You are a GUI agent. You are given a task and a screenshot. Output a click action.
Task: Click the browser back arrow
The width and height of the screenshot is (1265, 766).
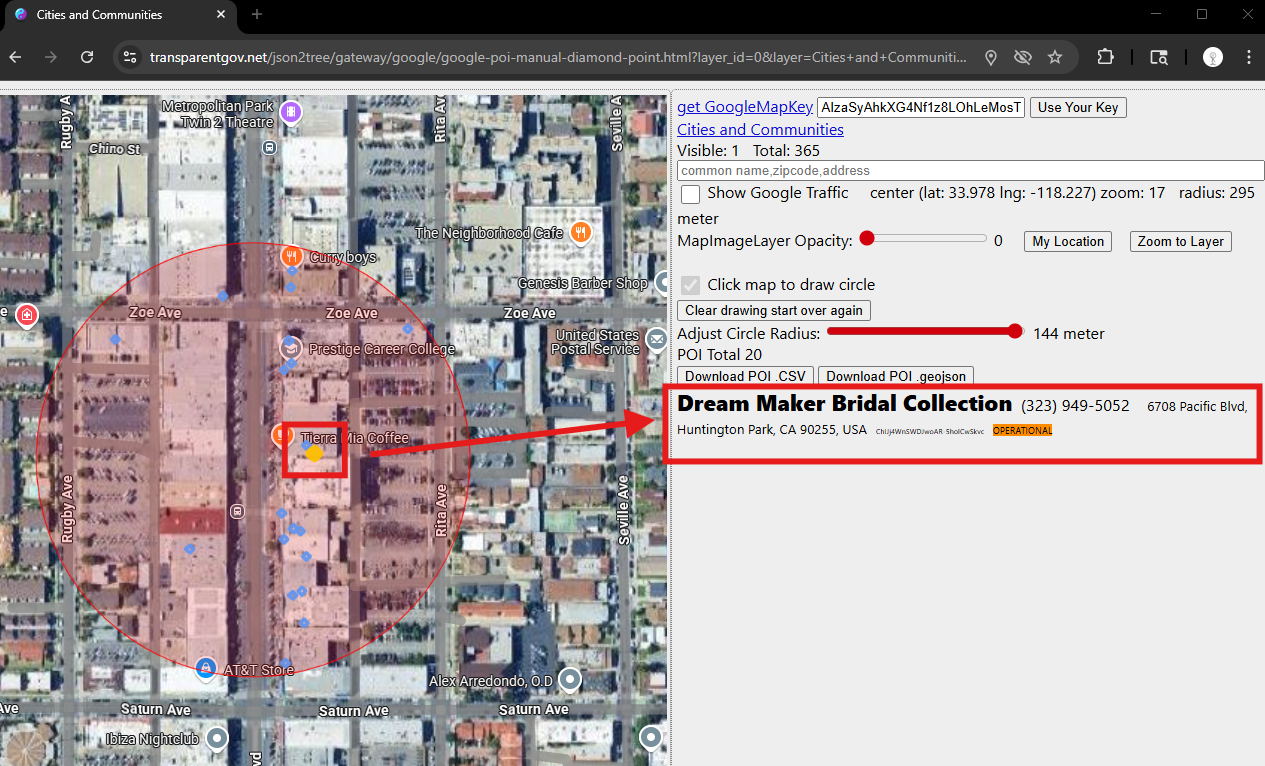(16, 57)
